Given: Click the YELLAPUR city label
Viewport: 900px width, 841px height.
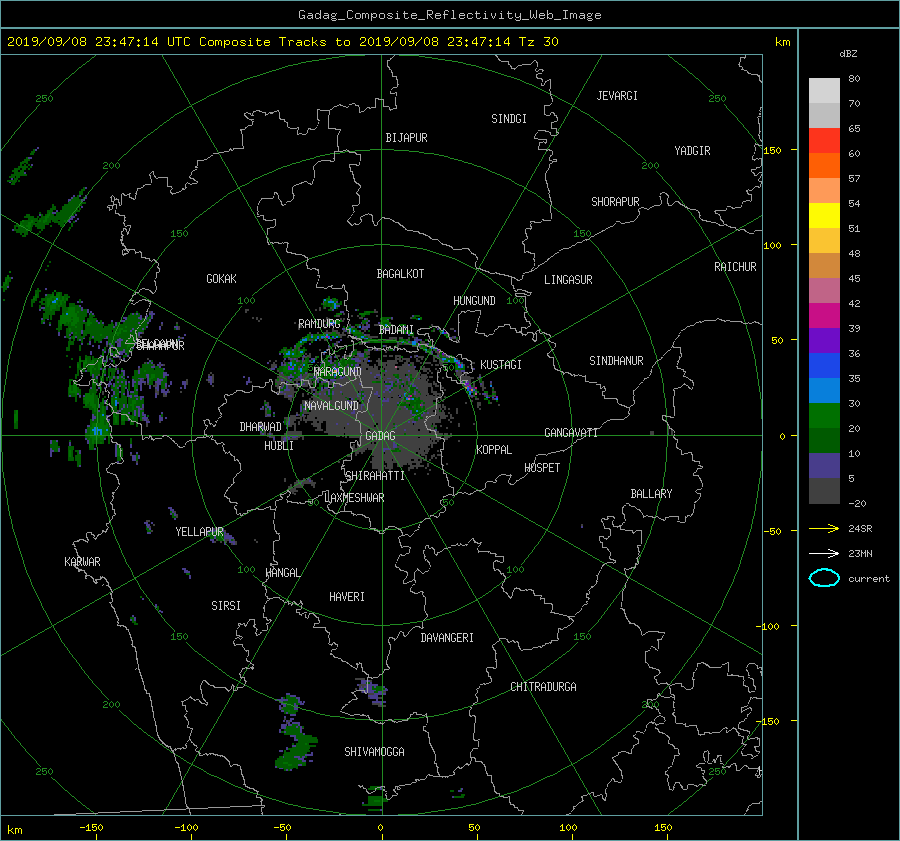Looking at the screenshot, I should 199,532.
